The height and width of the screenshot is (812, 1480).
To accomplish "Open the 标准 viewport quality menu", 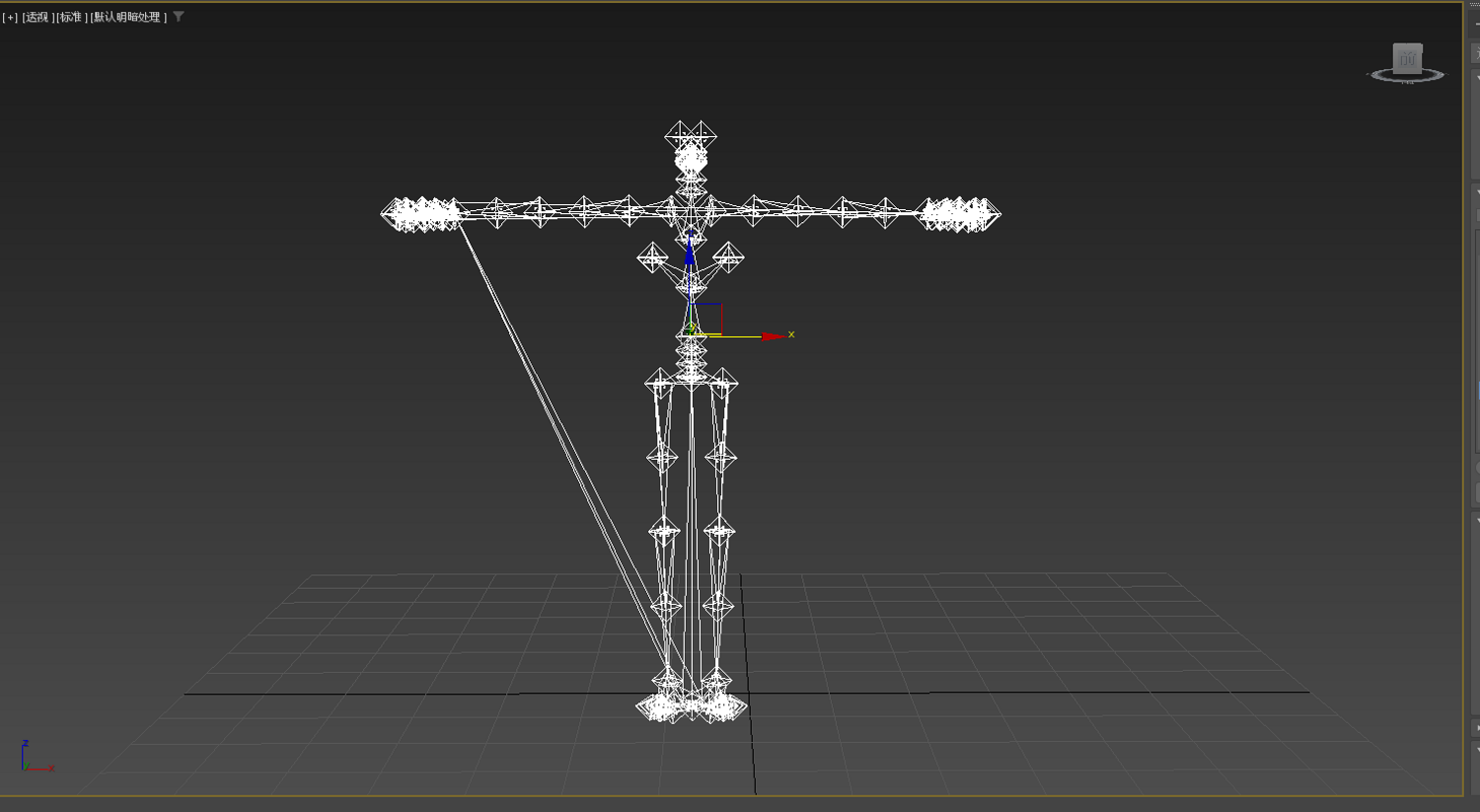I will [x=71, y=17].
